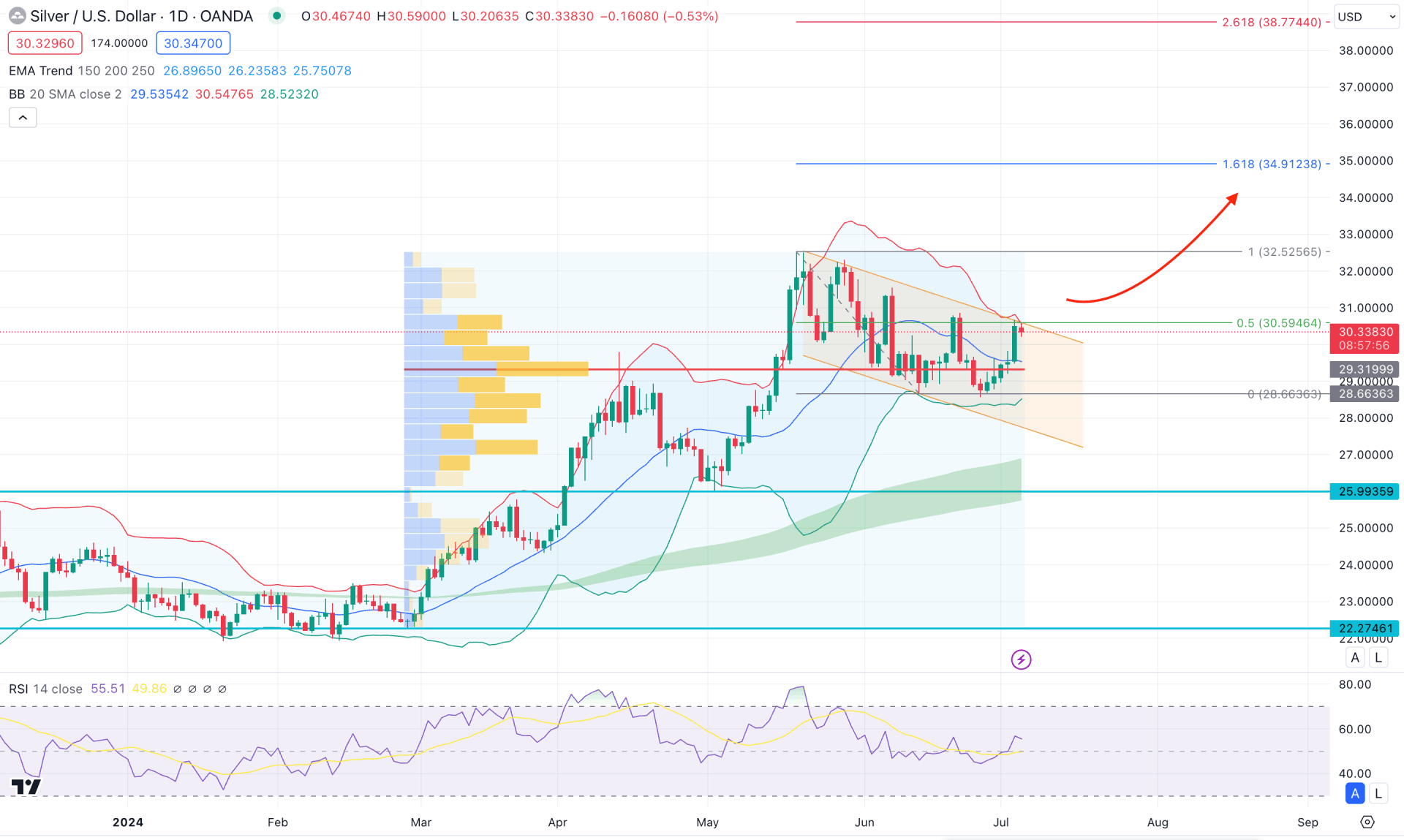The image size is (1404, 840).
Task: Click the green market status dot
Action: (x=276, y=15)
